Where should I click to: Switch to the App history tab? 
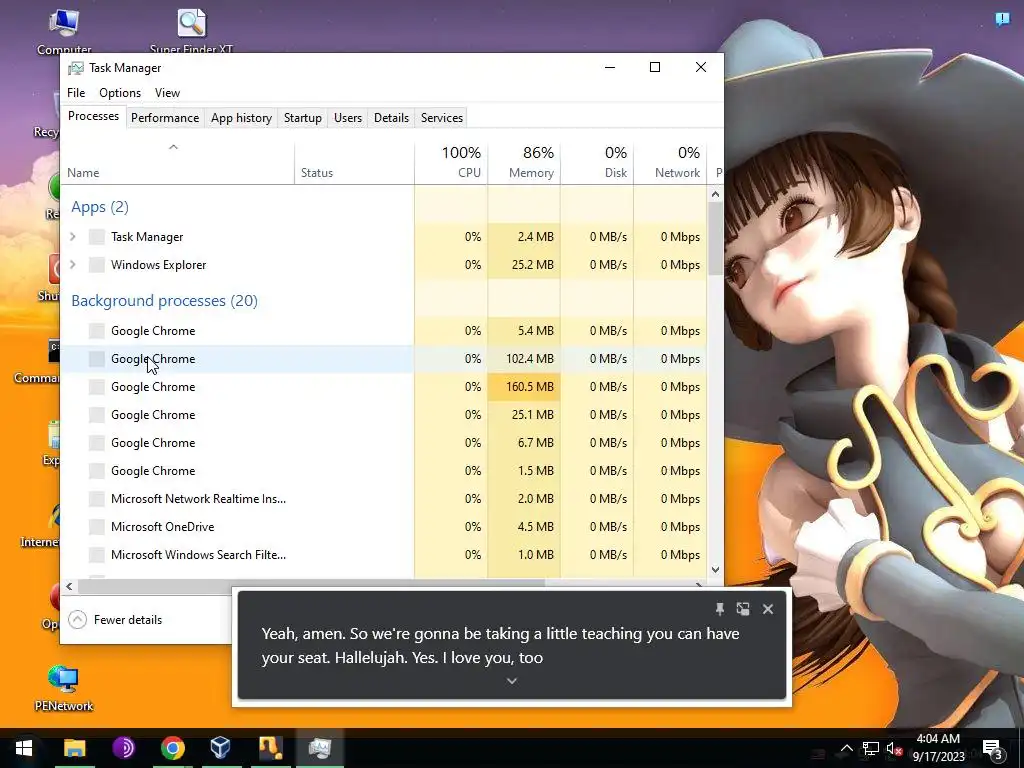[x=241, y=118]
